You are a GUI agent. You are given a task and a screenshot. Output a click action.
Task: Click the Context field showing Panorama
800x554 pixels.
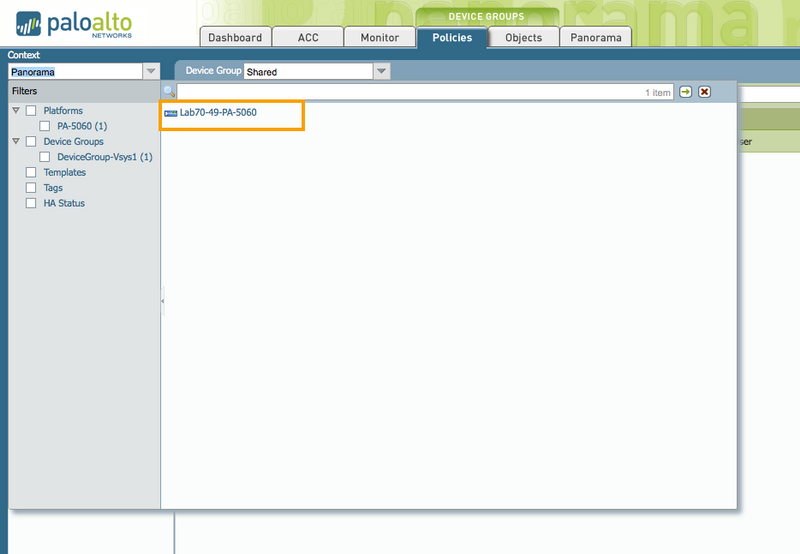click(x=76, y=71)
